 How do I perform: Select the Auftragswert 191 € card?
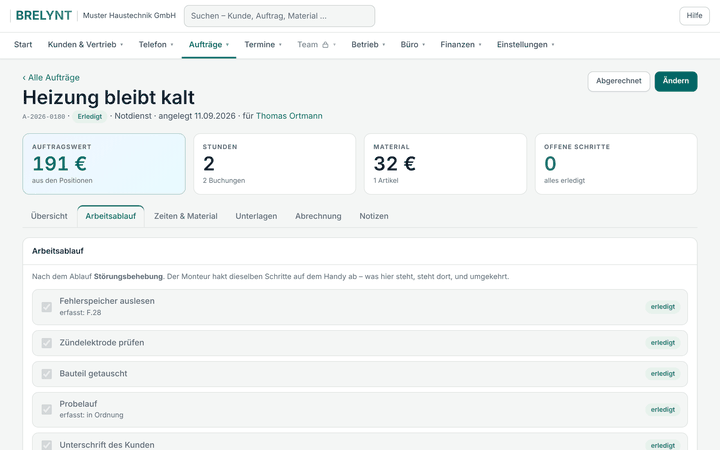click(x=104, y=164)
